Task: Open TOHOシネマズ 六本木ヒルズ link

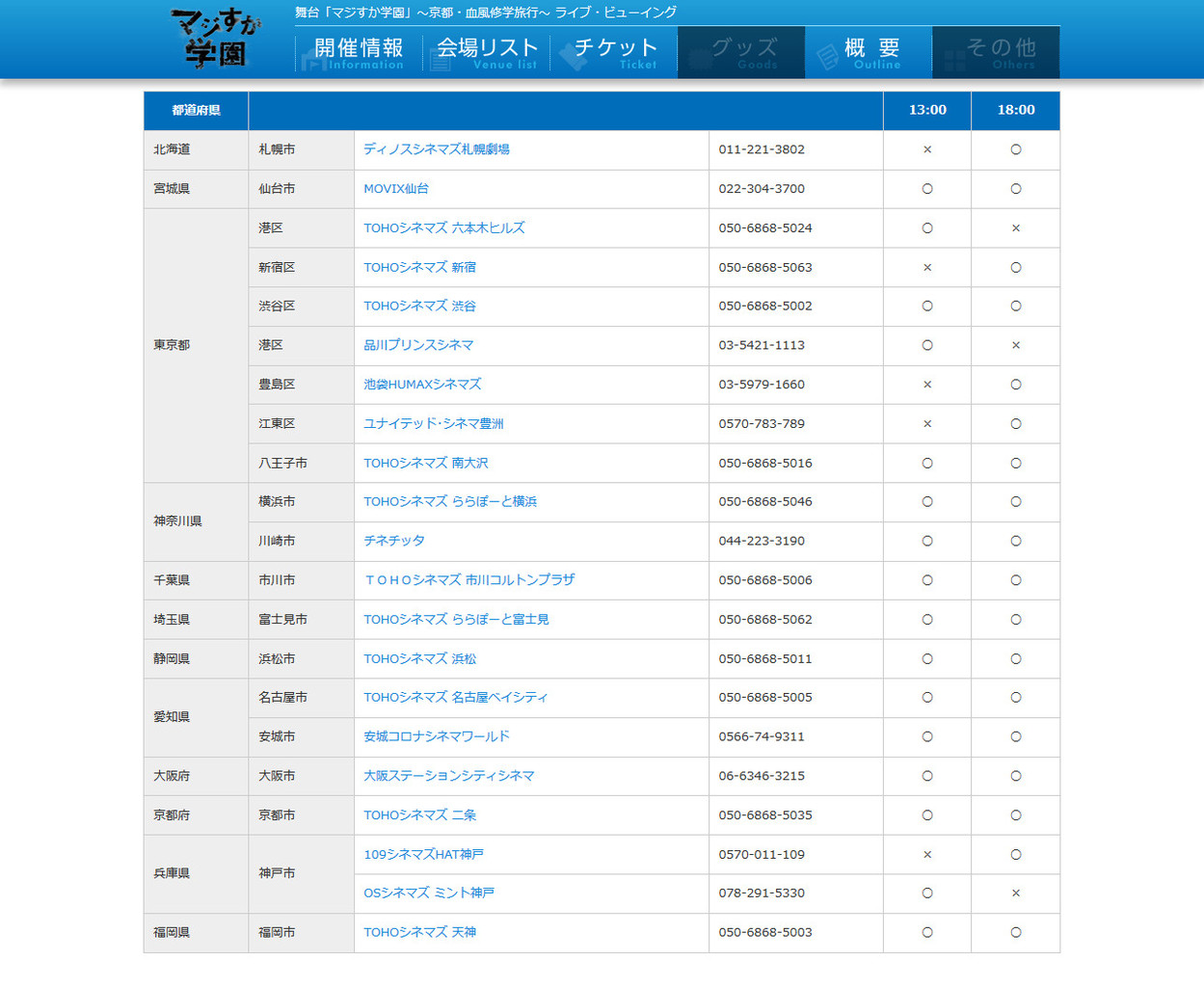Action: [x=444, y=228]
